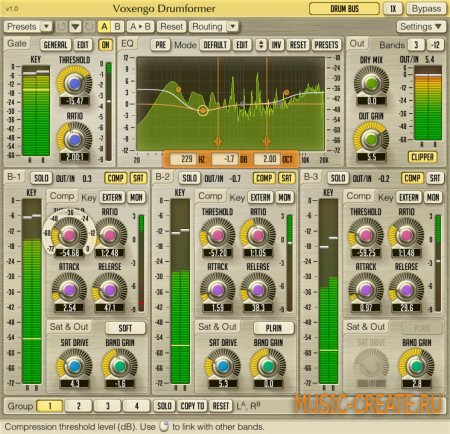Click the B-1 Sat Drive knob

click(x=74, y=366)
